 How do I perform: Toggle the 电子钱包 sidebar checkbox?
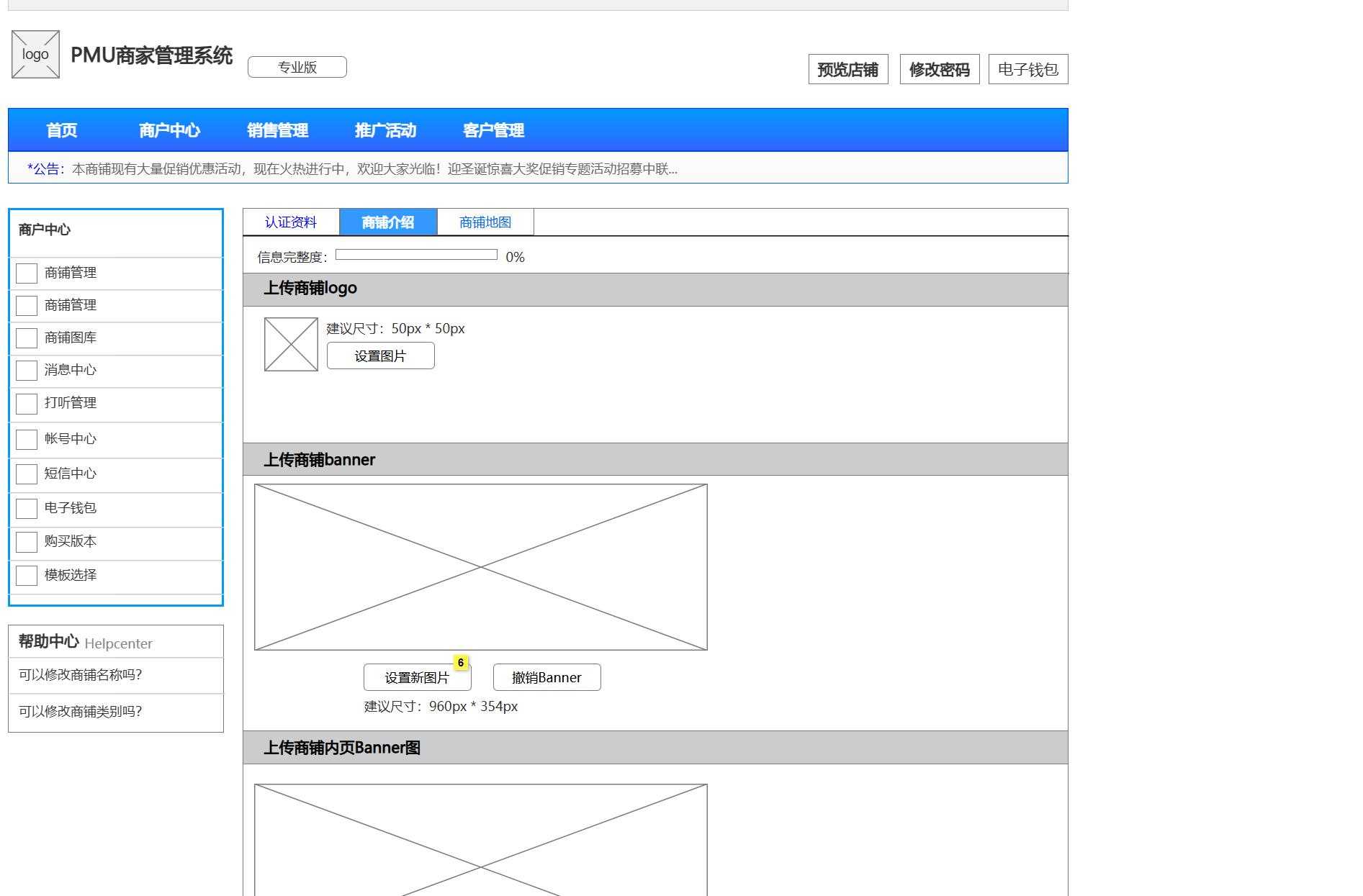coord(26,508)
